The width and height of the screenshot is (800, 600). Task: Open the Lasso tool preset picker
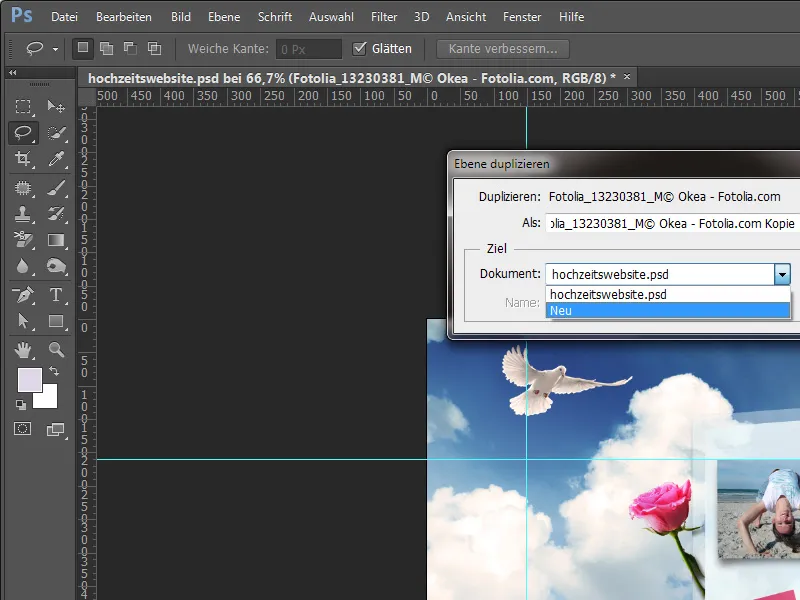click(x=55, y=49)
